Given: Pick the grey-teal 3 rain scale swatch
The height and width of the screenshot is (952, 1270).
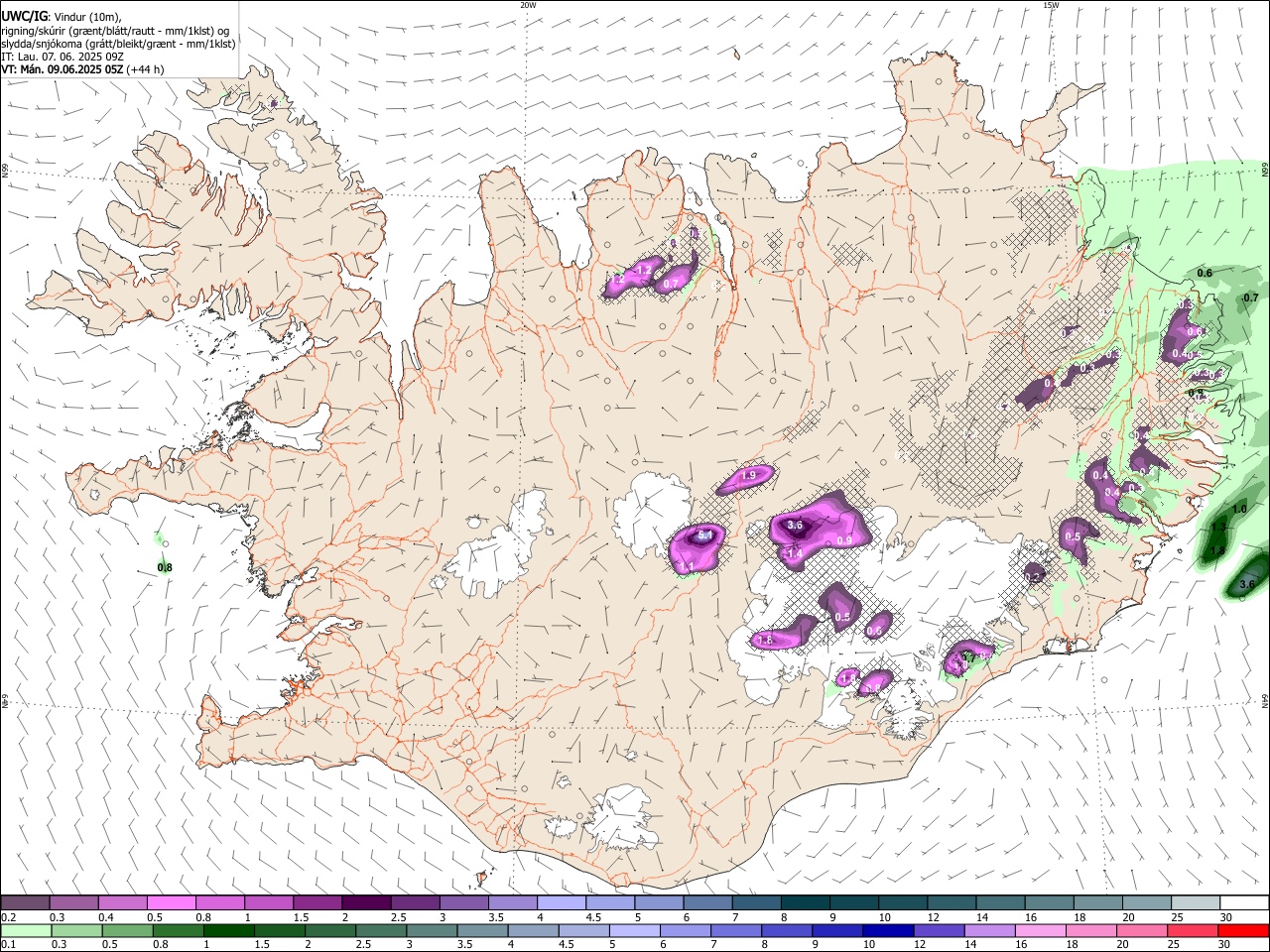Looking at the screenshot, I should click(432, 931).
